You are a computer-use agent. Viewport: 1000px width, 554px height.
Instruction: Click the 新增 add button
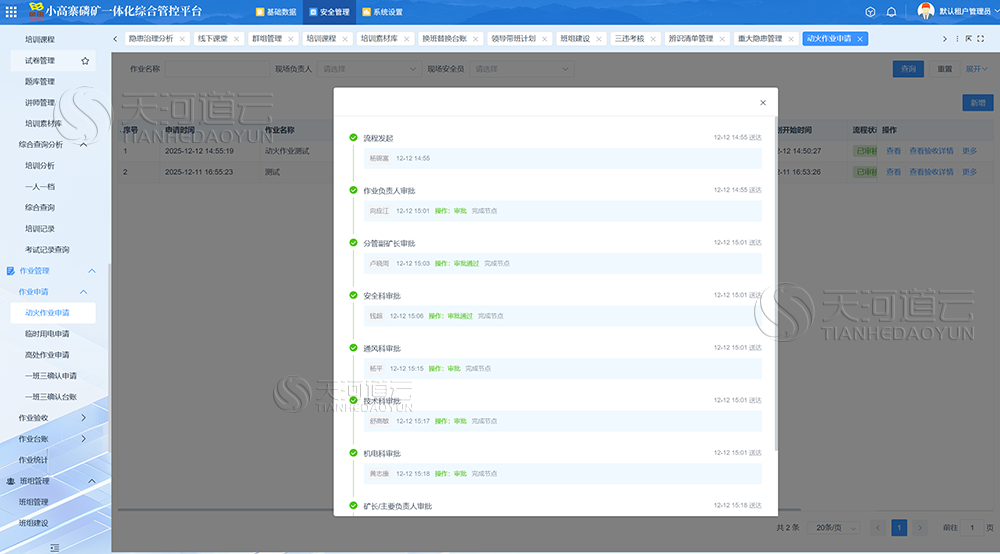point(978,103)
